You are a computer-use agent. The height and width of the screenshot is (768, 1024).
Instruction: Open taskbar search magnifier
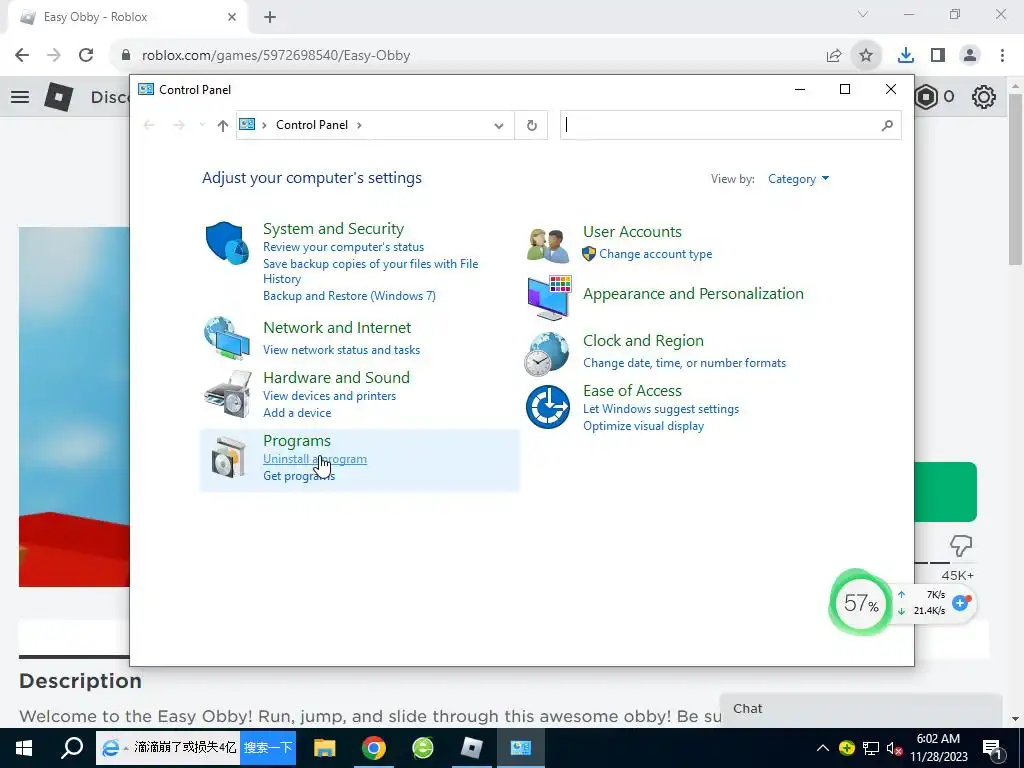pos(72,748)
